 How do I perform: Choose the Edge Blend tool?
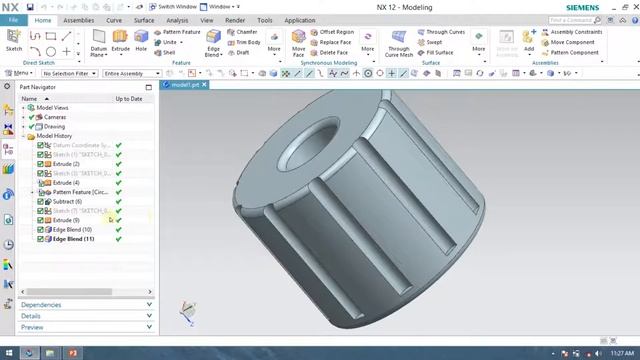click(x=213, y=43)
